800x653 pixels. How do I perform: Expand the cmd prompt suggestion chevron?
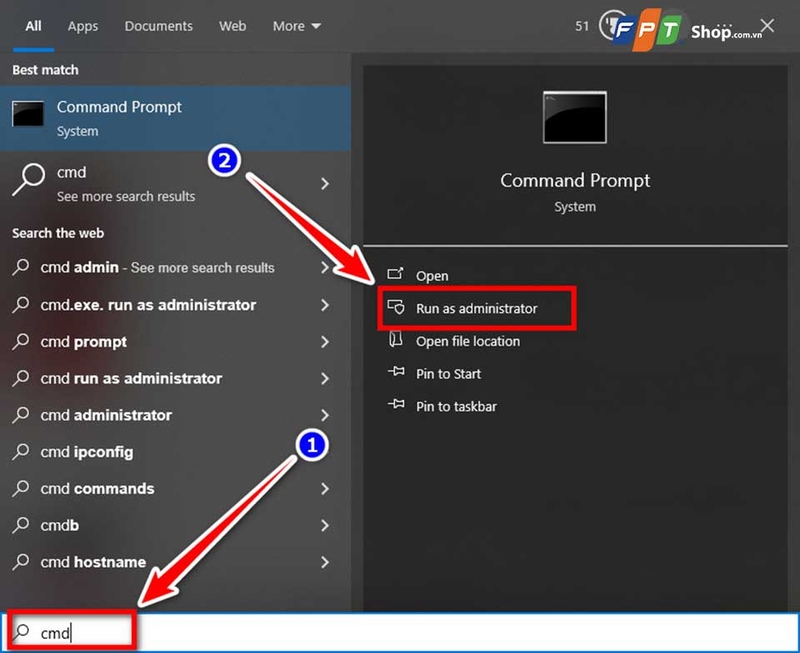tap(325, 342)
